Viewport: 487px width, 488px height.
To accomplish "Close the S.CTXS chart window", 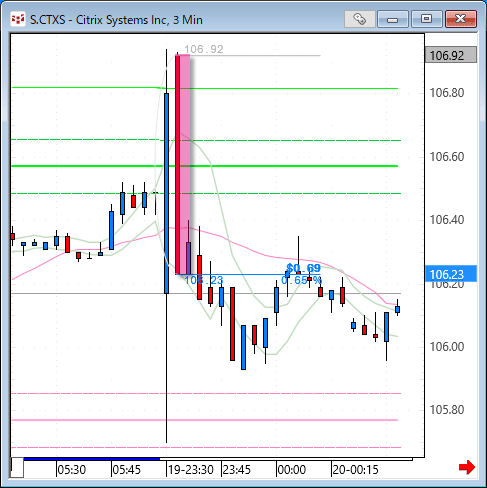I will [x=461, y=19].
